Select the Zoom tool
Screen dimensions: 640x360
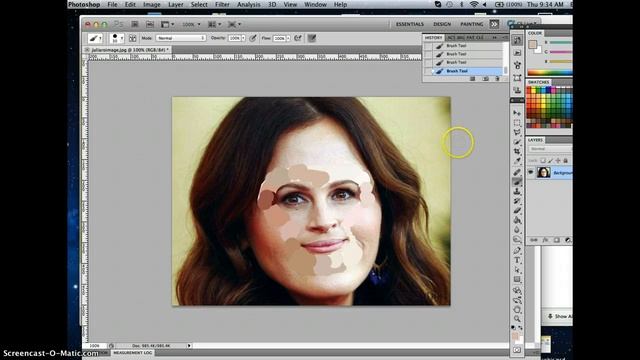click(x=517, y=319)
